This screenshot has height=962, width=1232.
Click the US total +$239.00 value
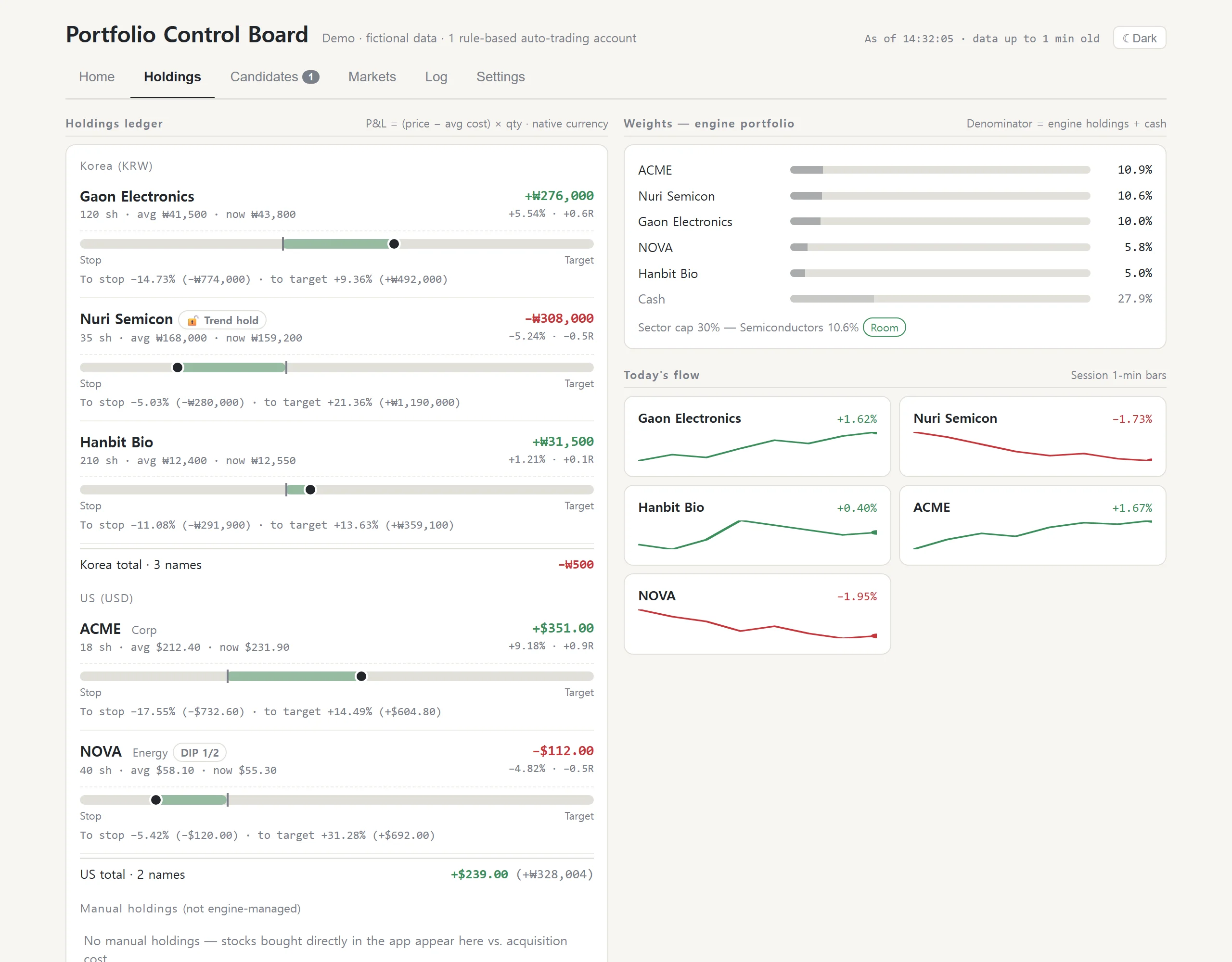[479, 874]
